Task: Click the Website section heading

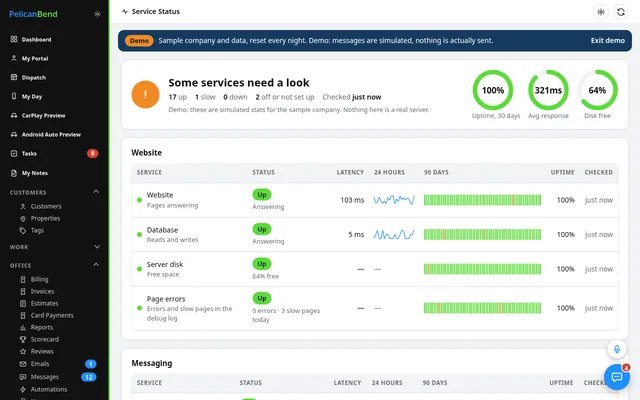Action: pos(147,153)
